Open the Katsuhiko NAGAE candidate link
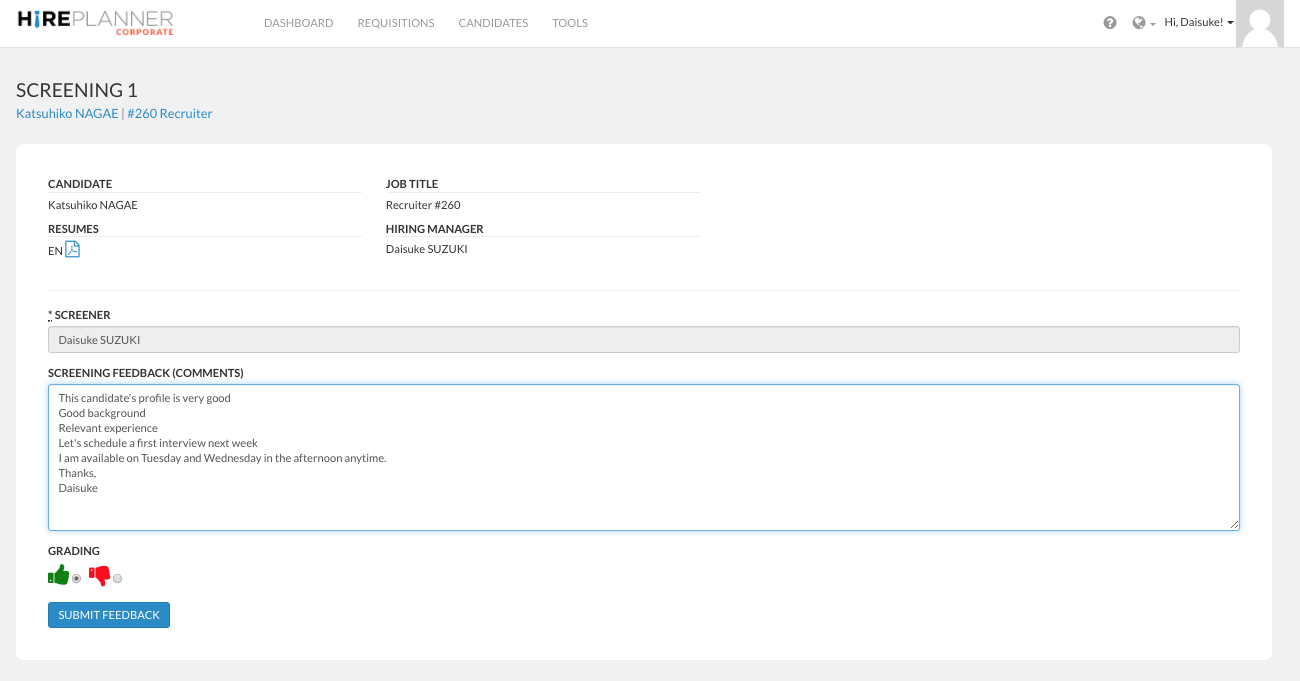 pos(67,114)
